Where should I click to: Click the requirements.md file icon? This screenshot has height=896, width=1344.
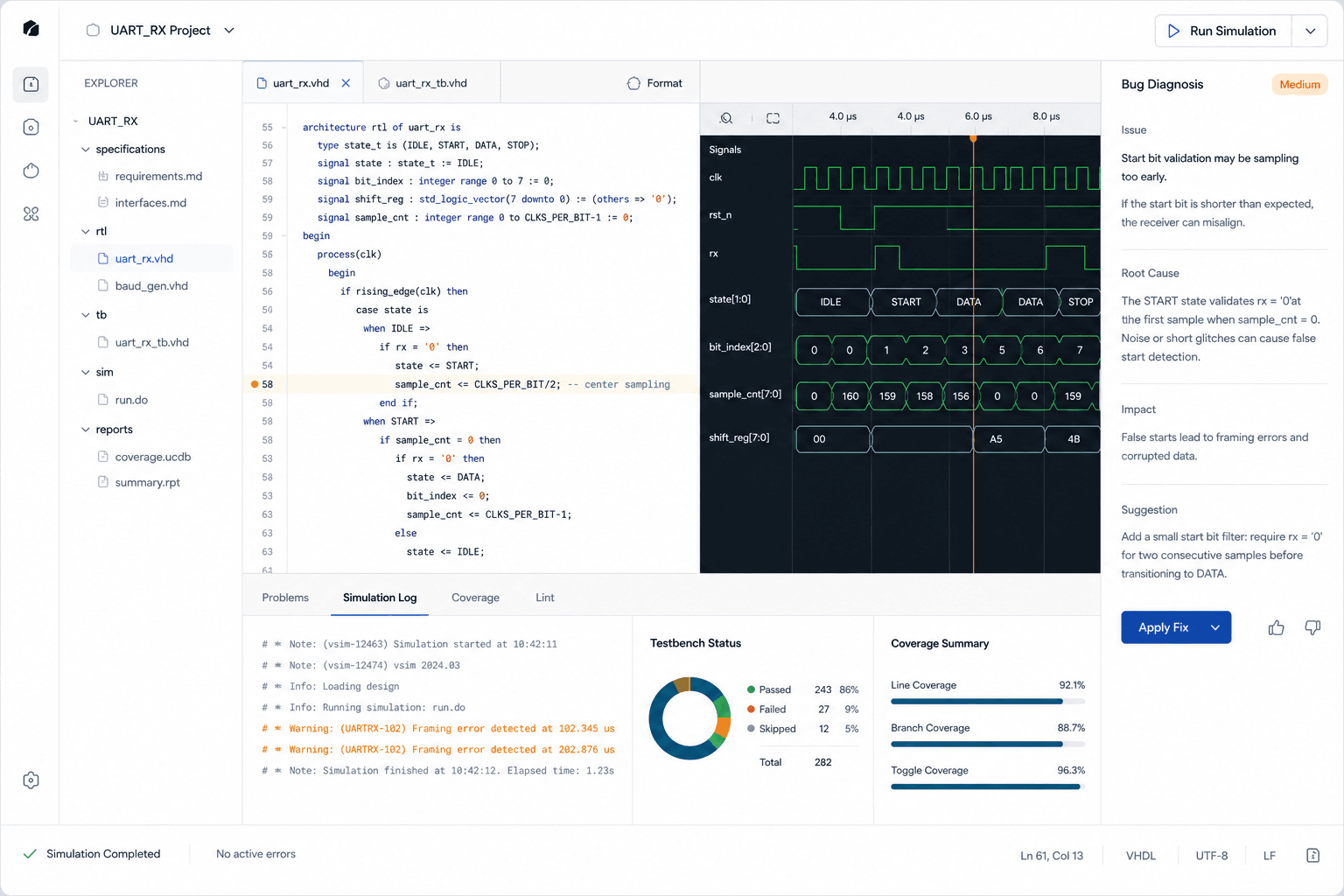point(103,176)
